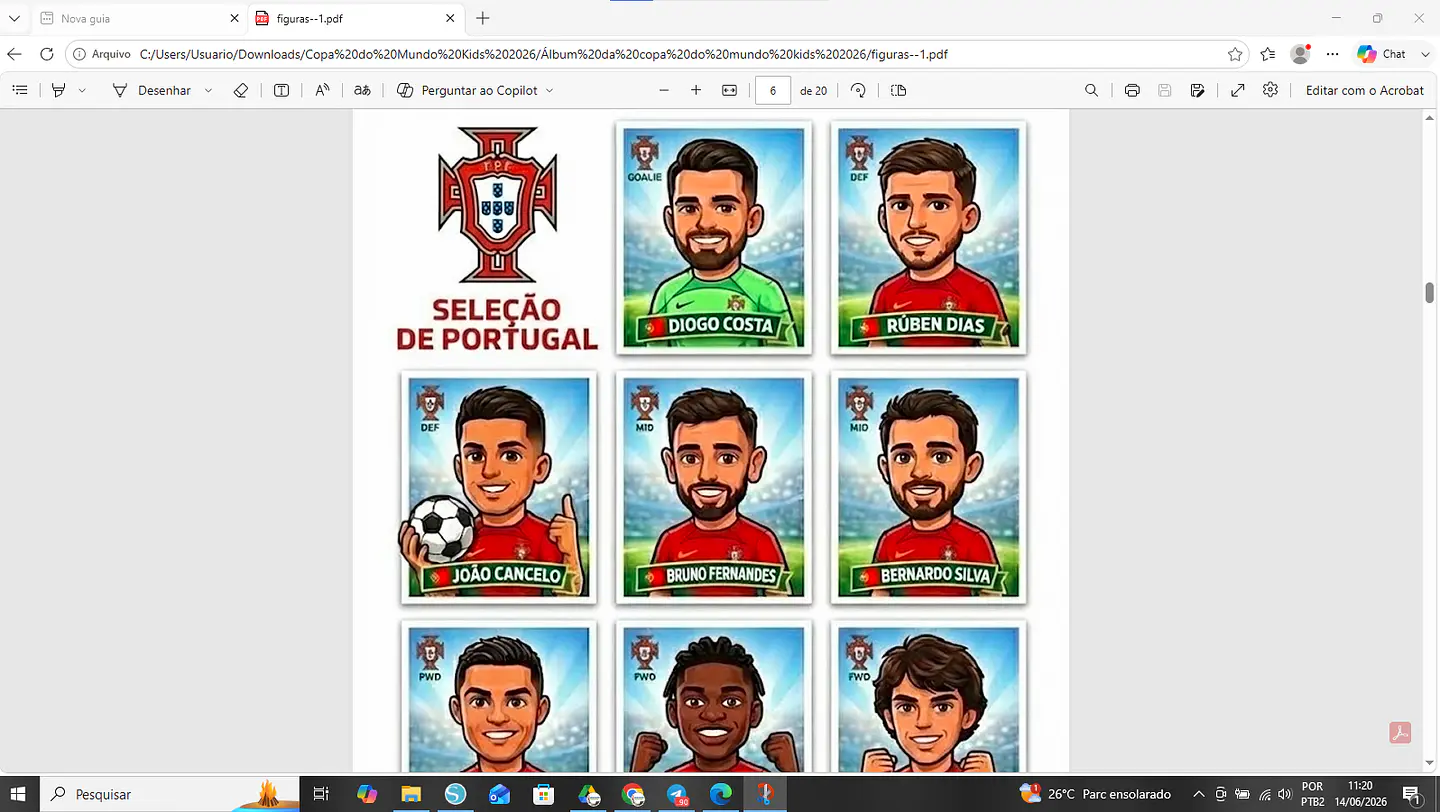Open Task View on the taskbar
The height and width of the screenshot is (812, 1440).
click(321, 794)
